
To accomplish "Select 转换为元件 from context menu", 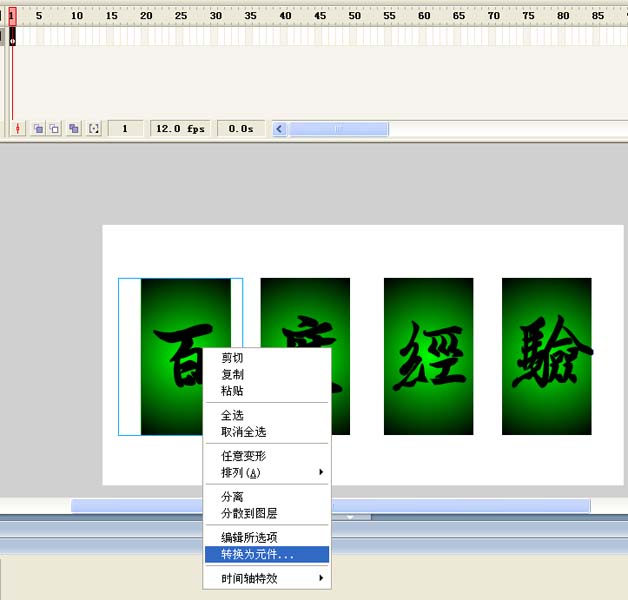I will [257, 554].
